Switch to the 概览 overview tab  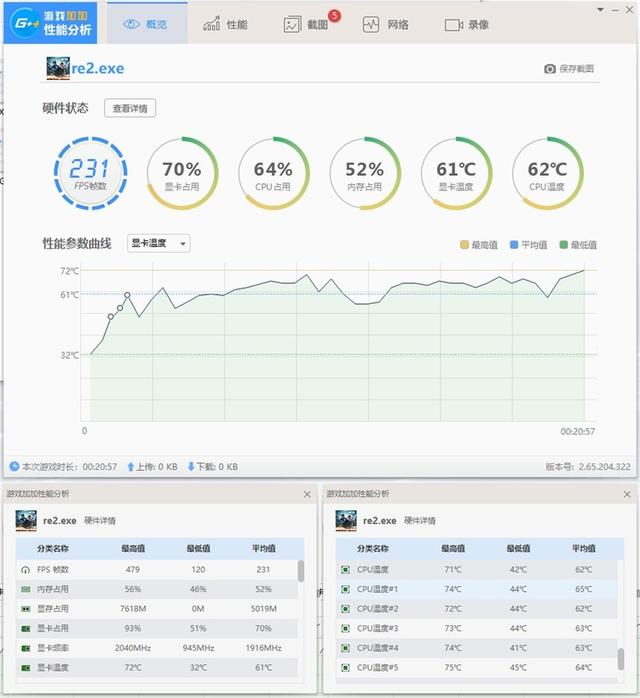146,24
